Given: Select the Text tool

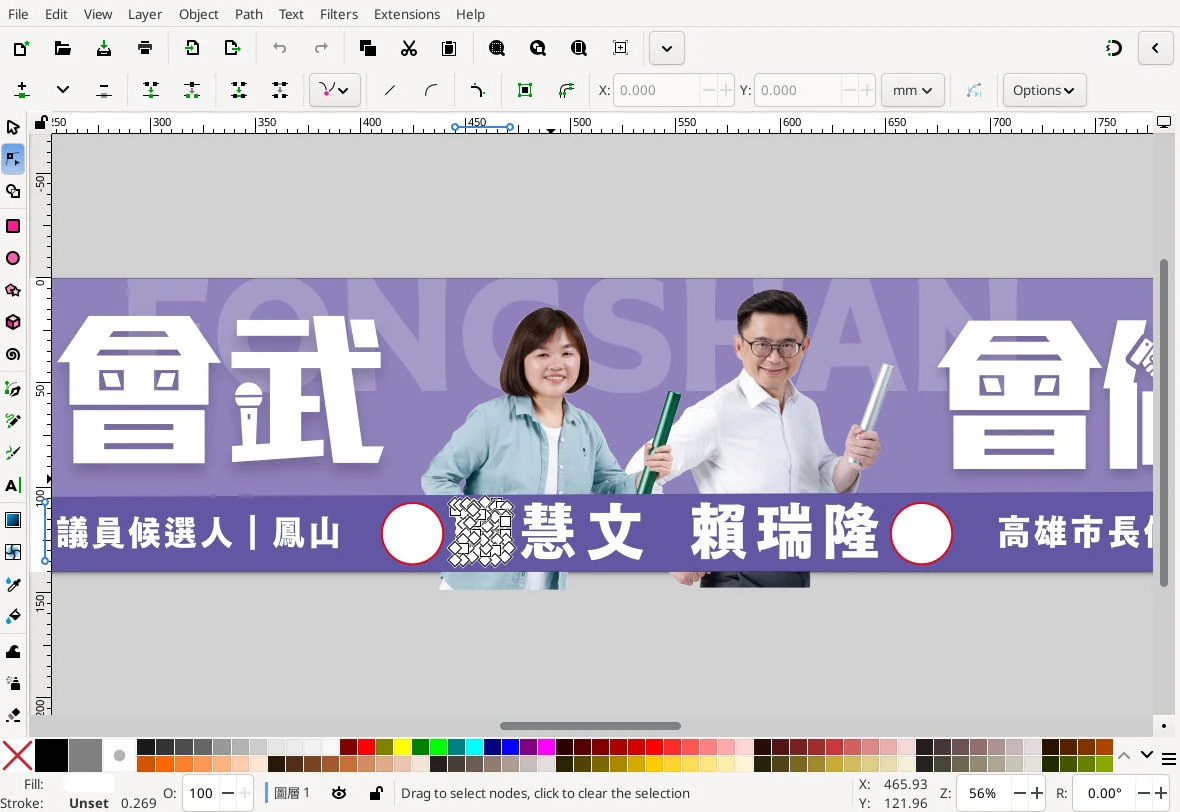Looking at the screenshot, I should (13, 485).
